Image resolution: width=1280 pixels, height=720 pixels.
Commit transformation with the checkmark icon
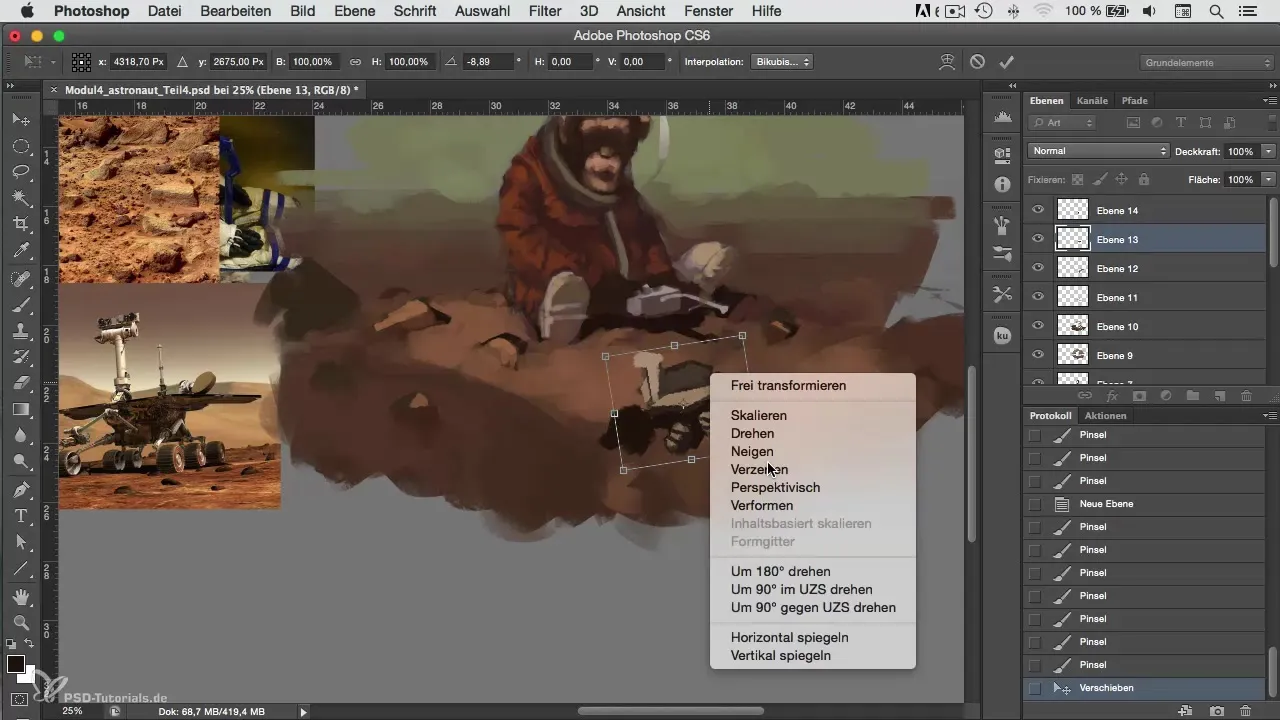tap(1006, 62)
